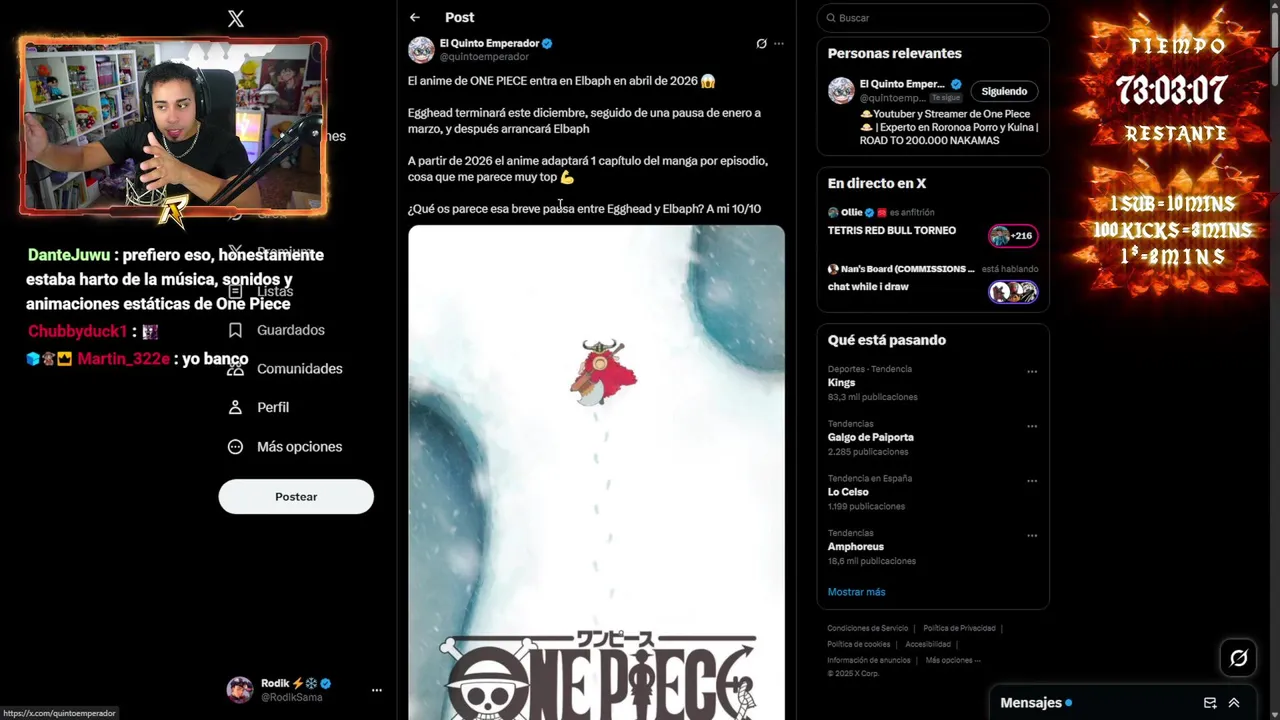This screenshot has width=1280, height=720.
Task: Expand the Mensajes panel with double chevron
Action: pyautogui.click(x=1234, y=703)
